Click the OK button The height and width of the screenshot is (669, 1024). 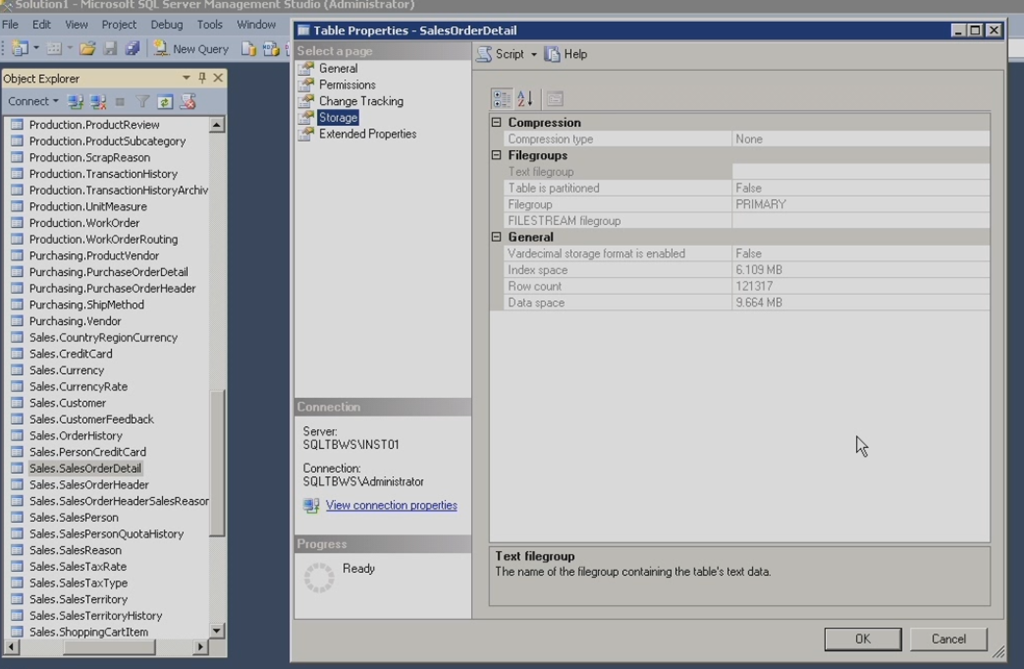click(x=863, y=639)
